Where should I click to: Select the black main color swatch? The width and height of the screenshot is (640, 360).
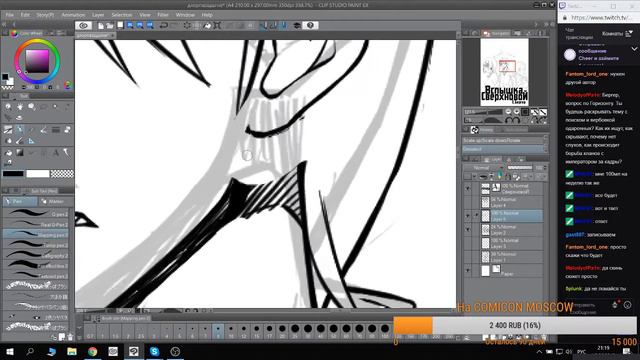(x=13, y=174)
